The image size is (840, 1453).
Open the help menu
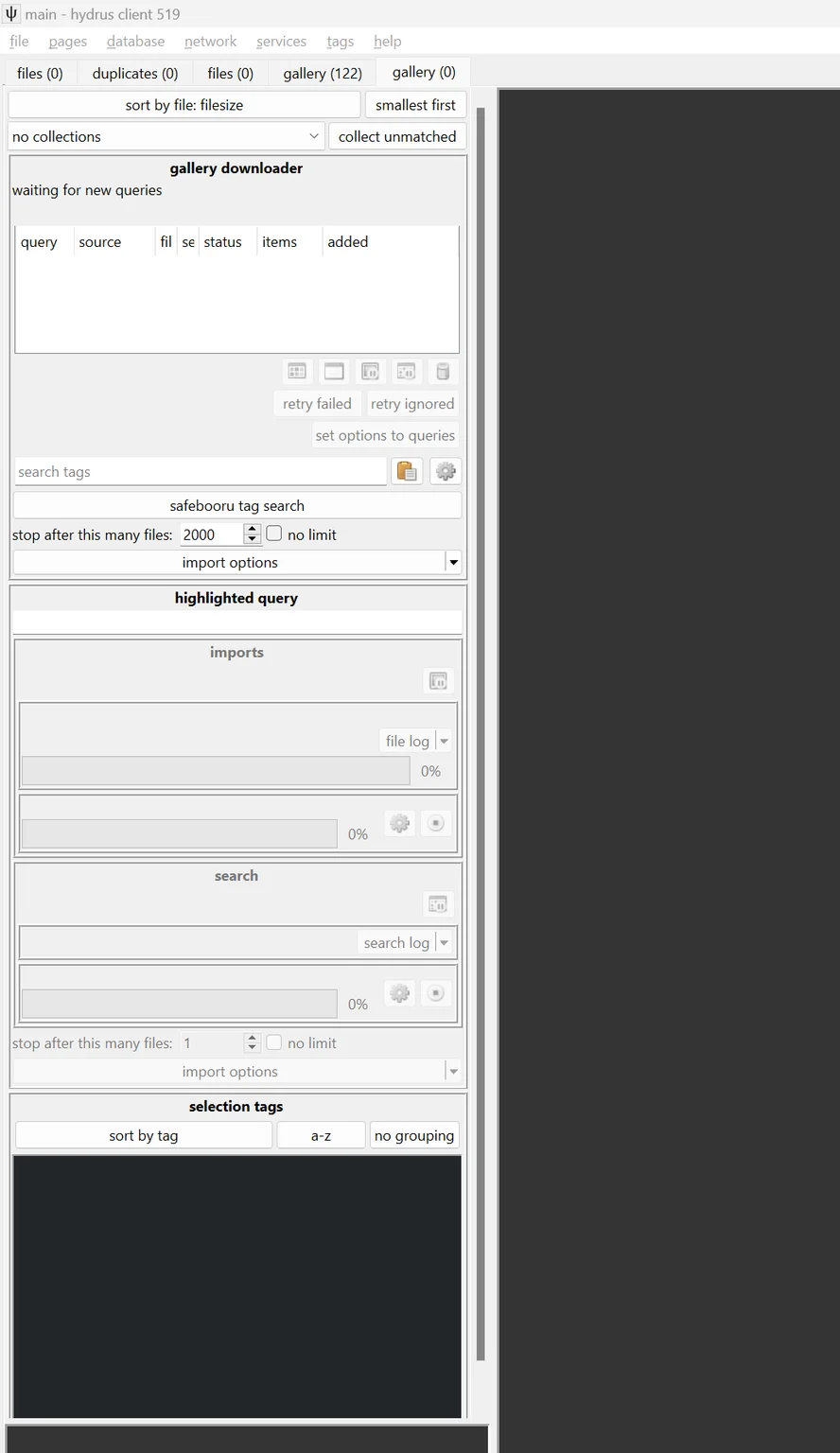(388, 42)
